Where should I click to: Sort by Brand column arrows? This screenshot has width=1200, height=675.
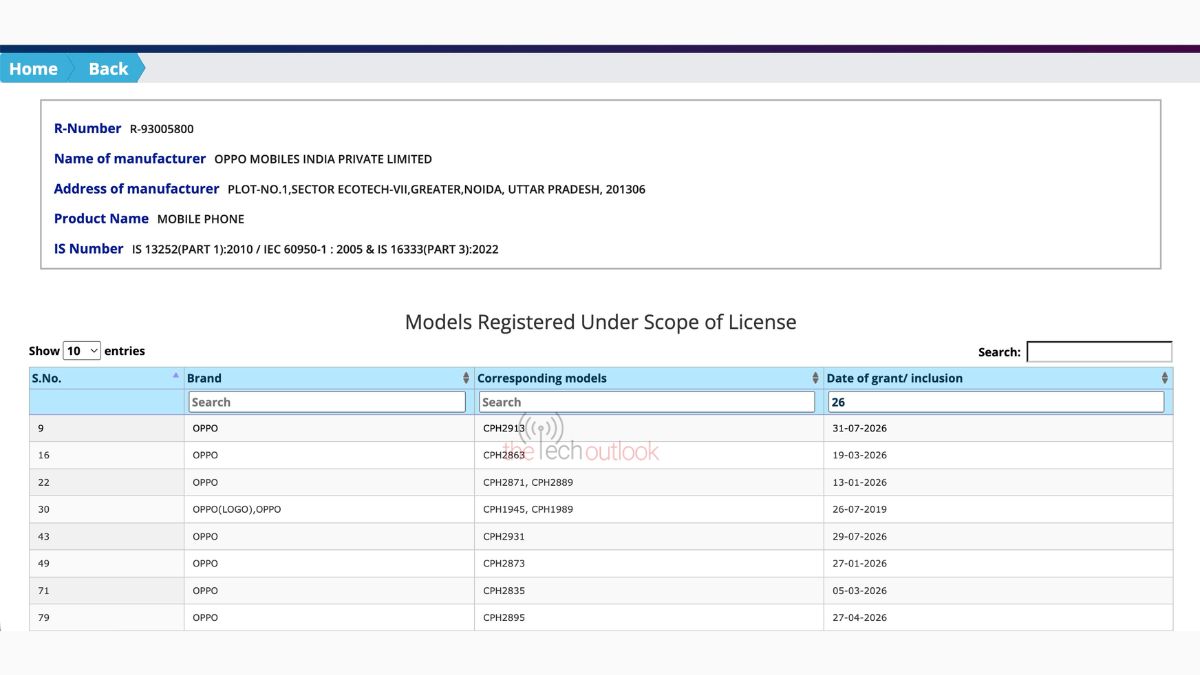pos(466,378)
